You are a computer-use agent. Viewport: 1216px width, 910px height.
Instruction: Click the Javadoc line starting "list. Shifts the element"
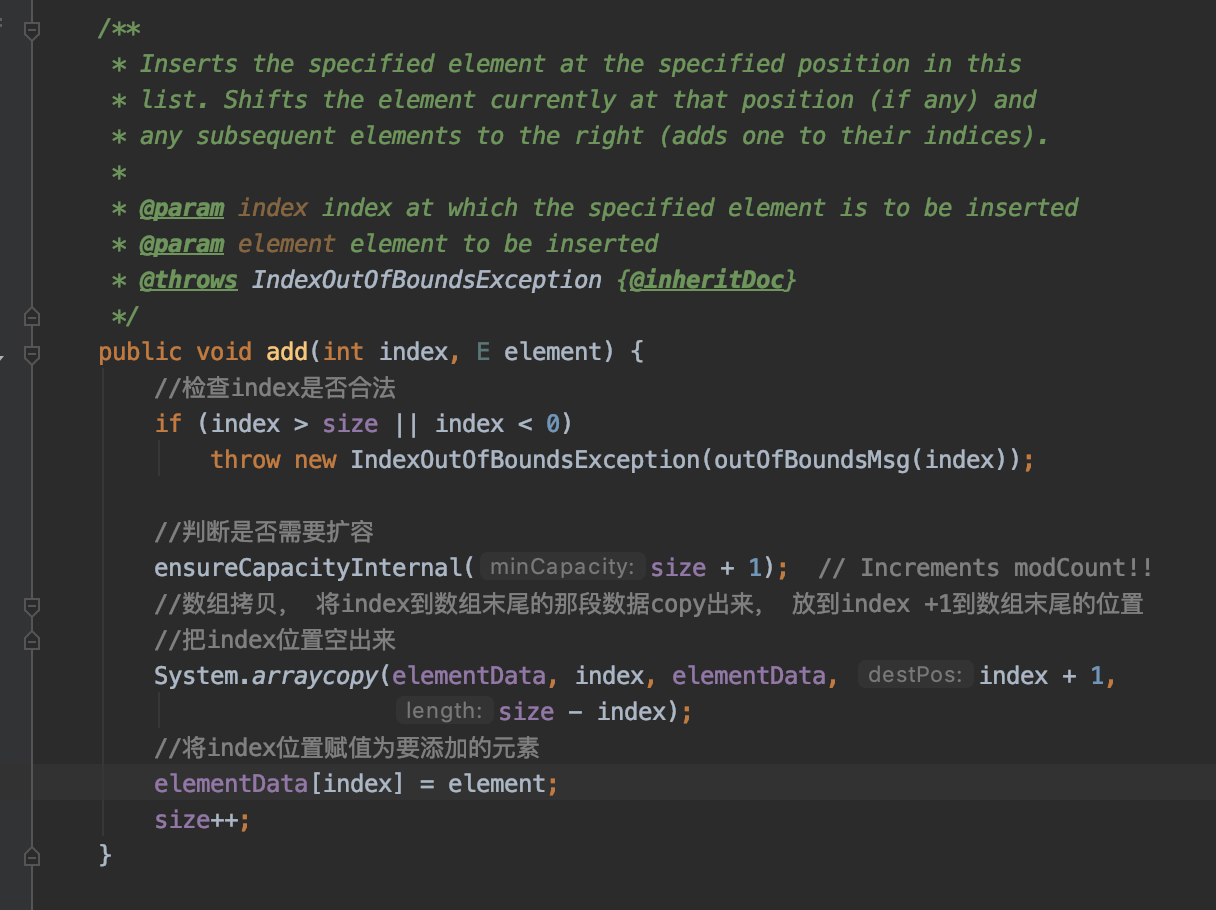[587, 100]
